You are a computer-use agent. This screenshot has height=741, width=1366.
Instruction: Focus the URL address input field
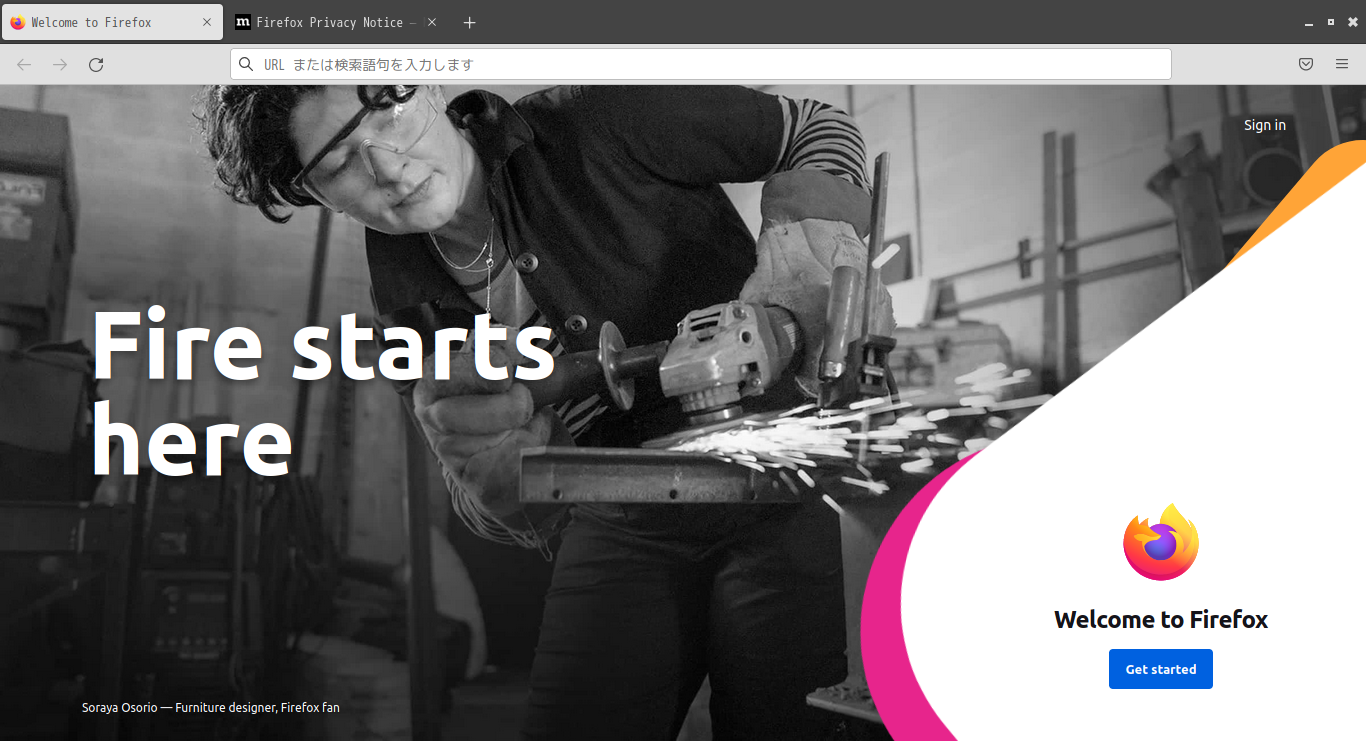[x=700, y=64]
